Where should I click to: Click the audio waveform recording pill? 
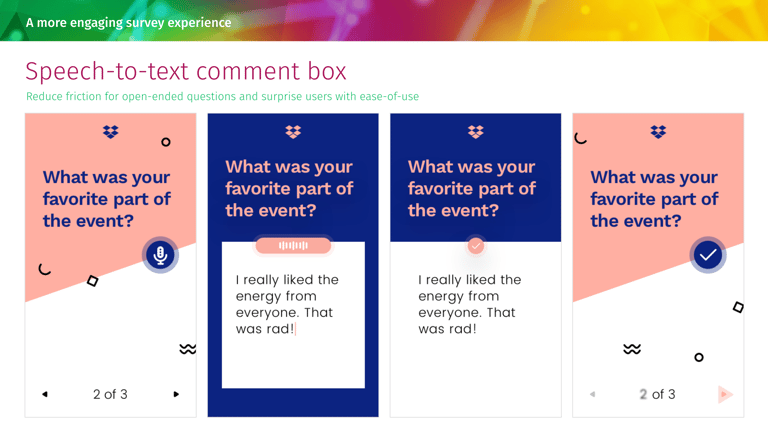click(293, 245)
